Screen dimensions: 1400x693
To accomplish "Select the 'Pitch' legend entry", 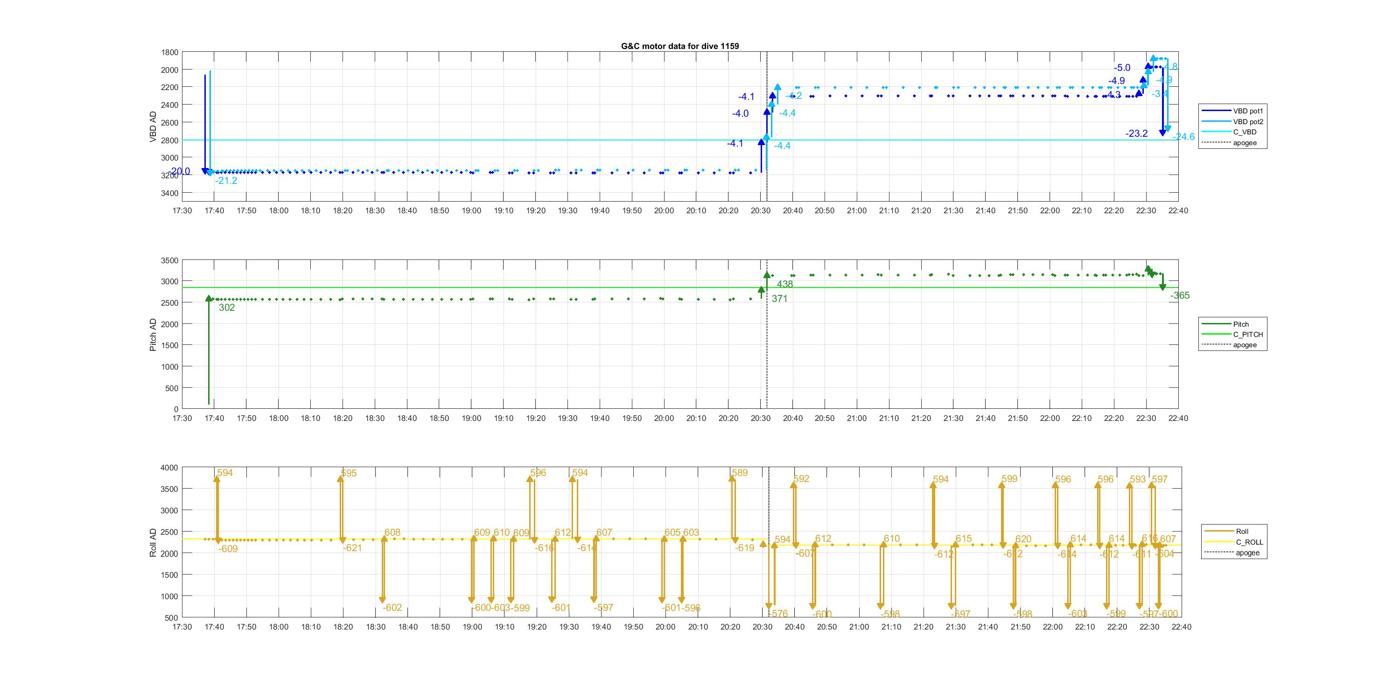I will 1240,324.
